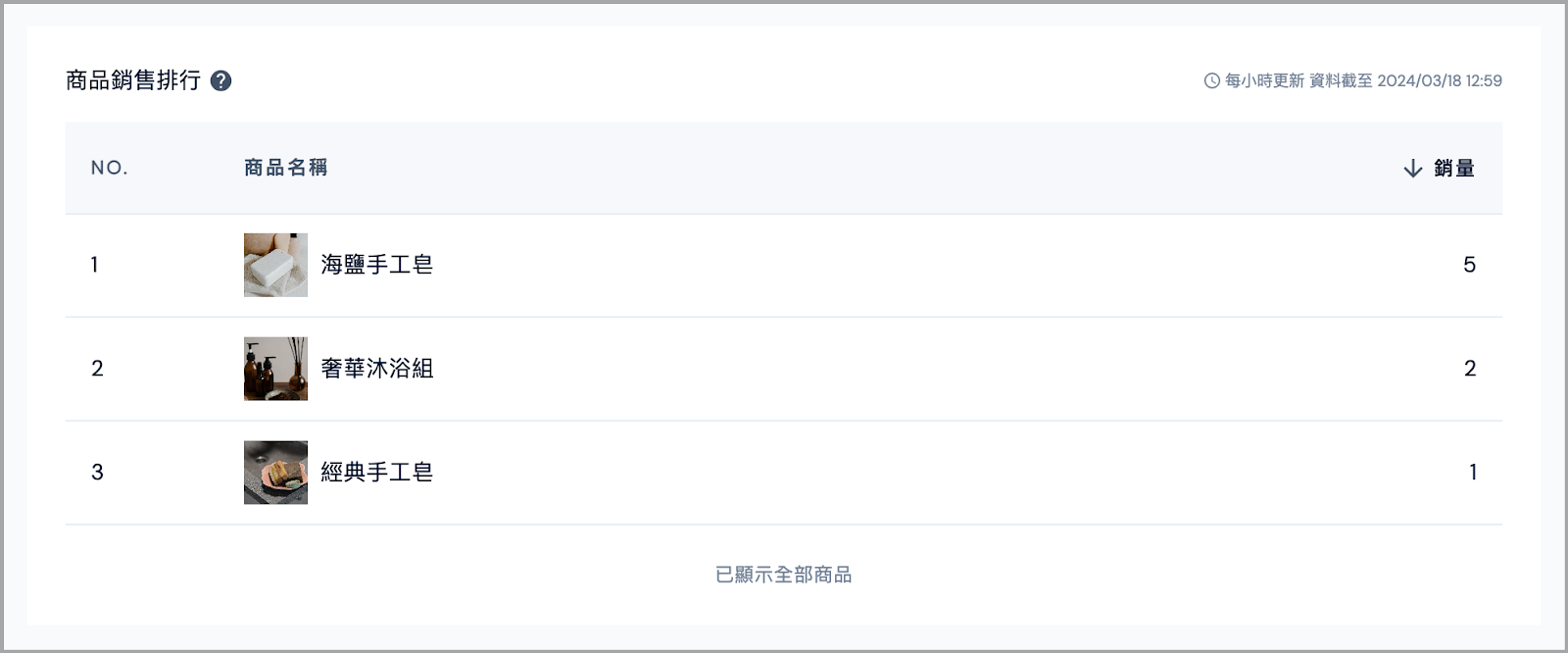Click sales count 1 for 經典手工皂
This screenshot has width=1568, height=653.
(x=1473, y=473)
